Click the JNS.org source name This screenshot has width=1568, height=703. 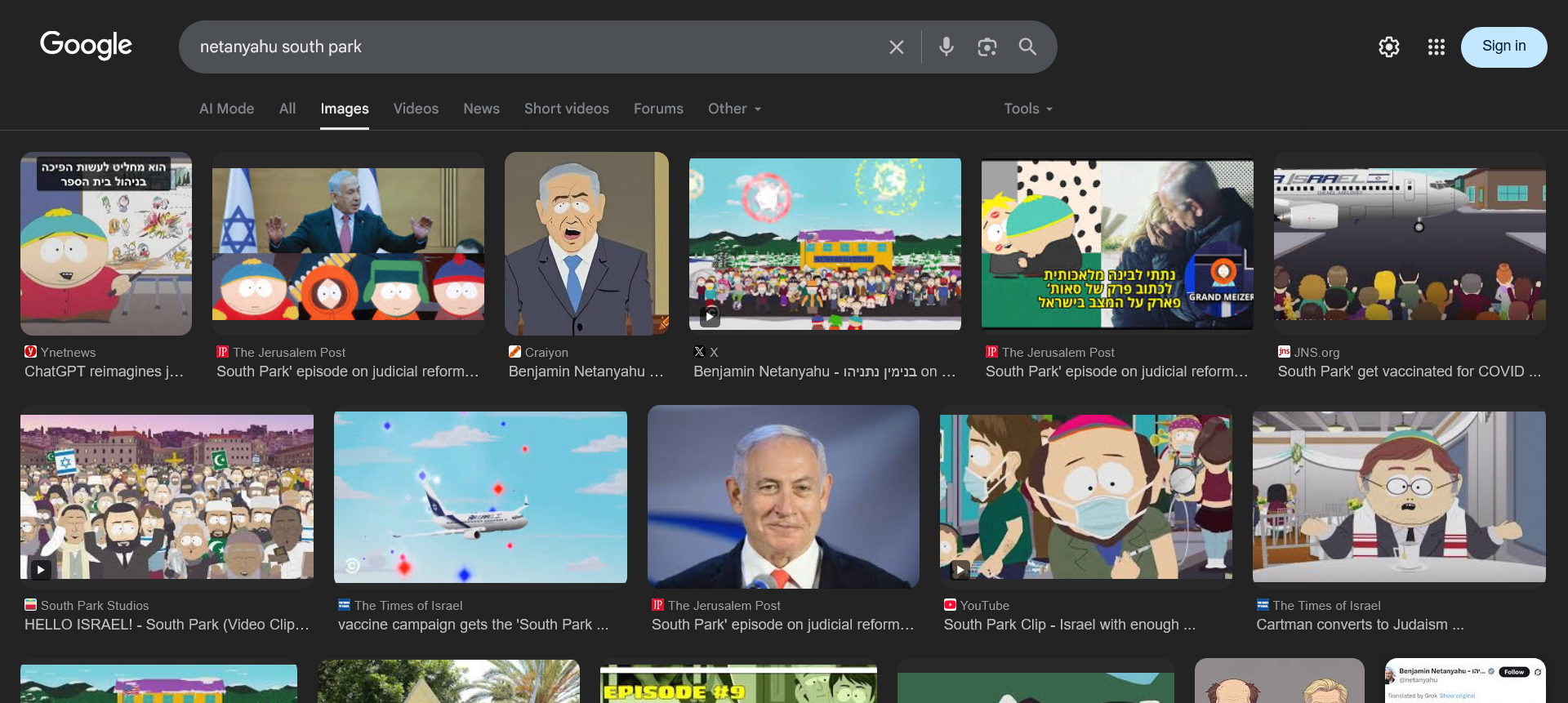point(1316,353)
